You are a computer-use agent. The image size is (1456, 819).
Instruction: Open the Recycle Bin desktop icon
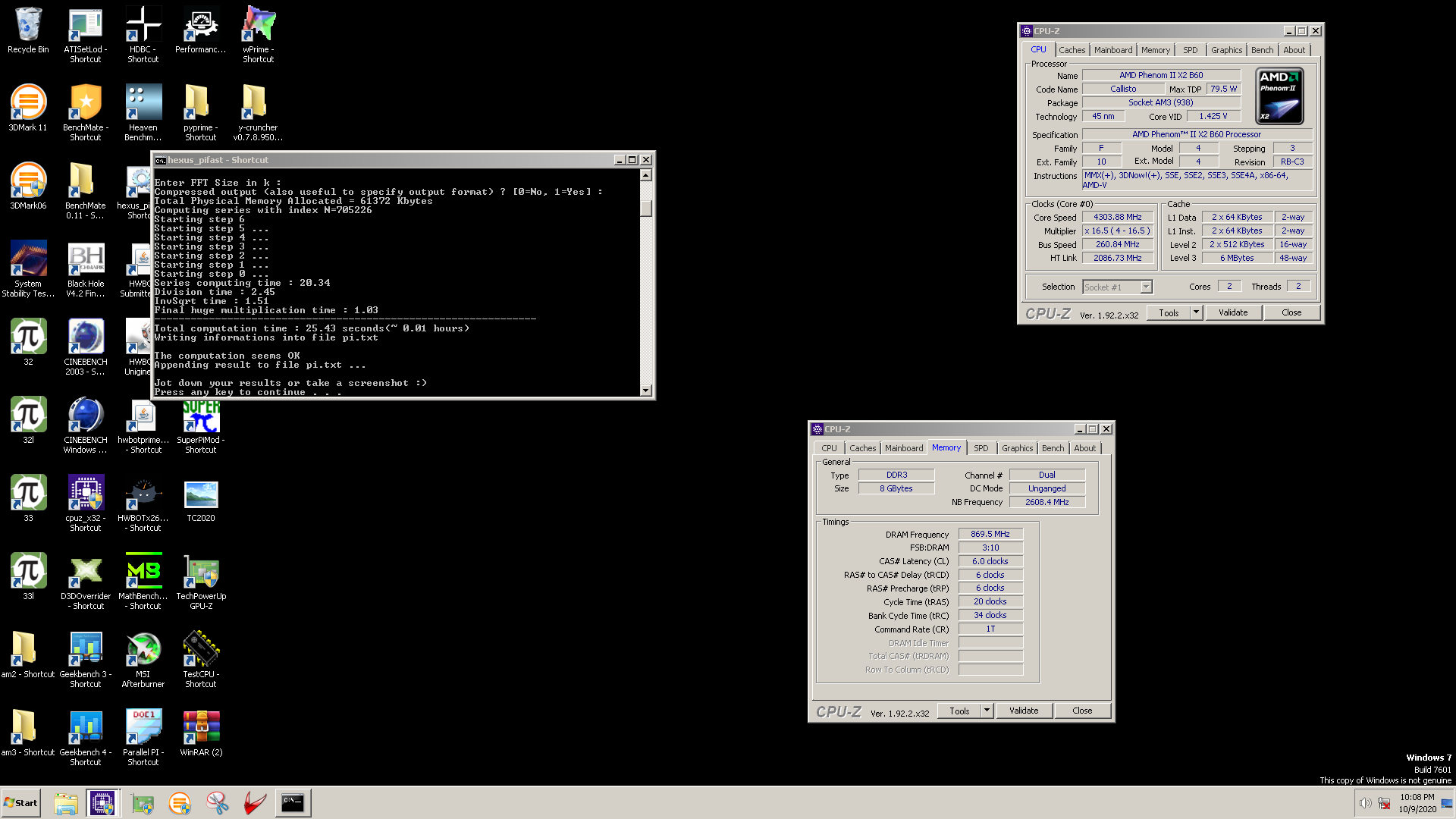click(x=28, y=30)
